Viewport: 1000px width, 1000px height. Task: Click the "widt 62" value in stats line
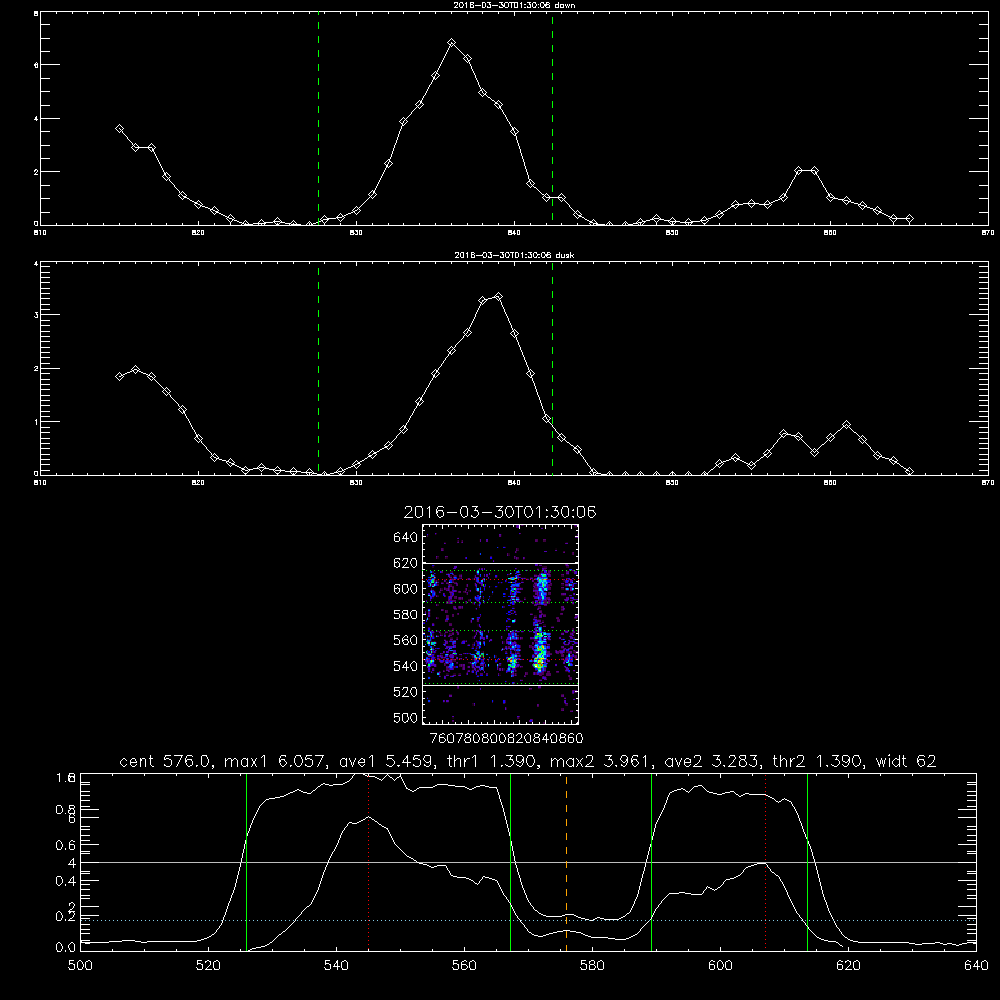pos(906,761)
